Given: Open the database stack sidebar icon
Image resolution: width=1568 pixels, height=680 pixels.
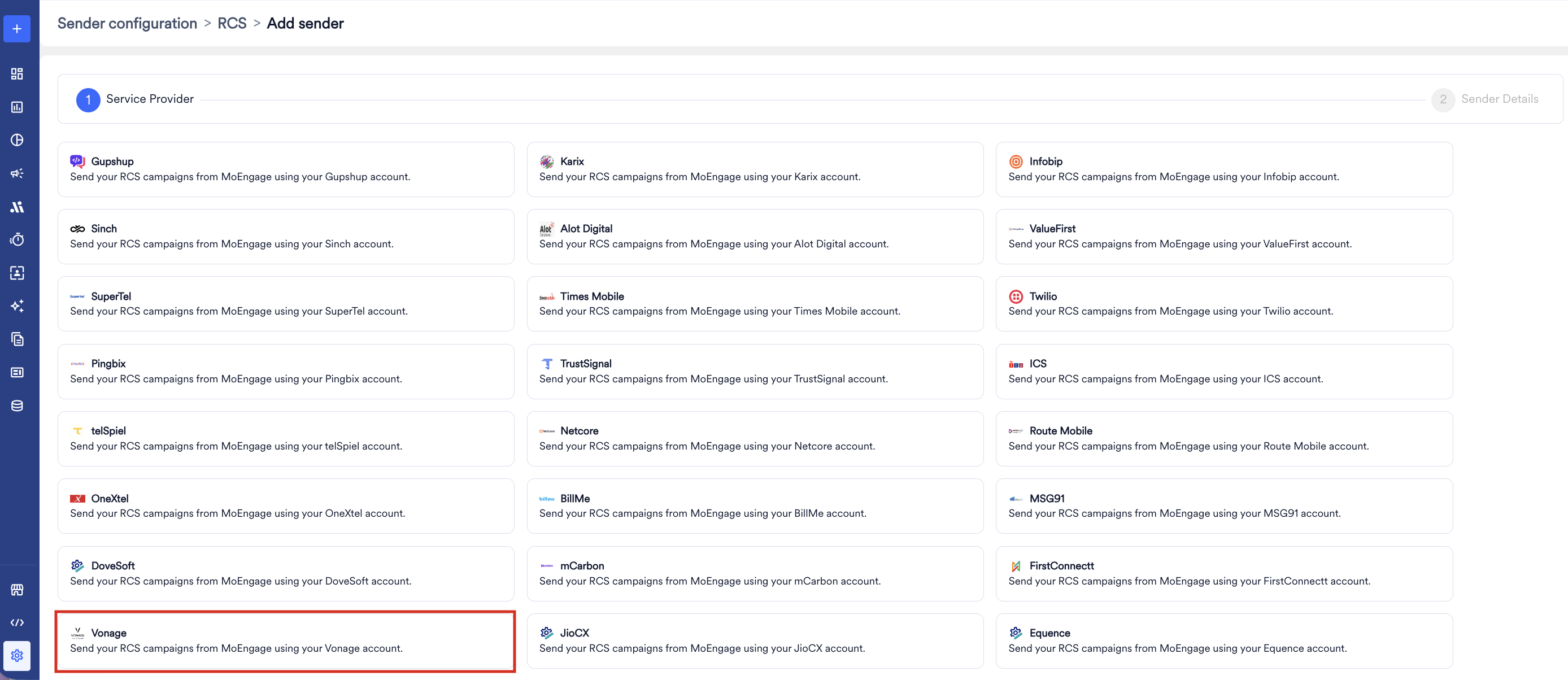Looking at the screenshot, I should point(17,406).
